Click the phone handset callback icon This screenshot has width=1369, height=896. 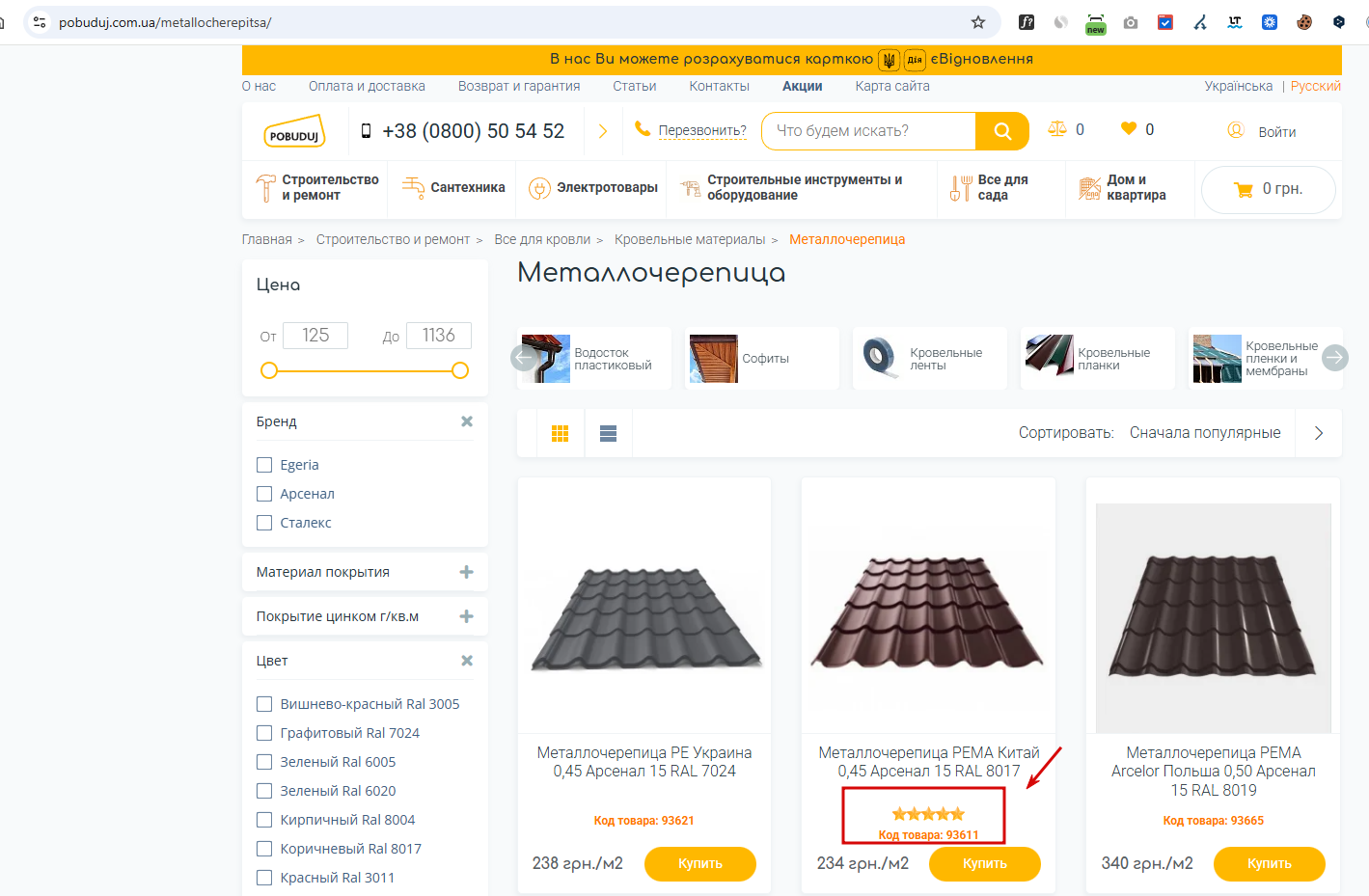(643, 128)
